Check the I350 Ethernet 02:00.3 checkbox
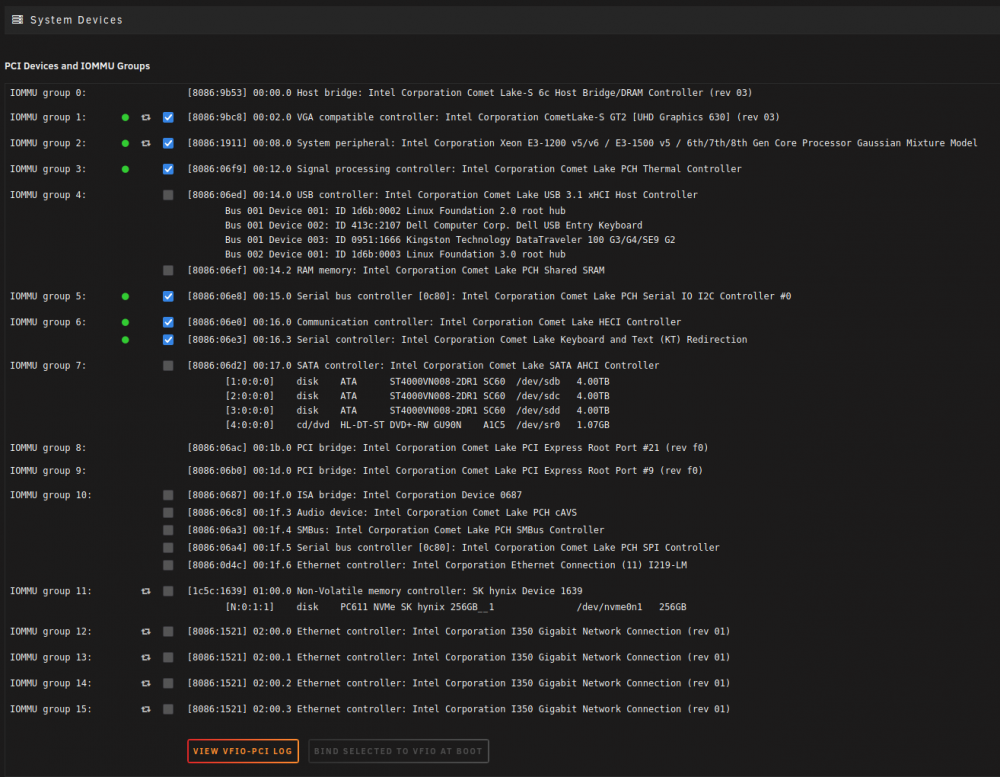This screenshot has width=1000, height=777. pos(168,709)
